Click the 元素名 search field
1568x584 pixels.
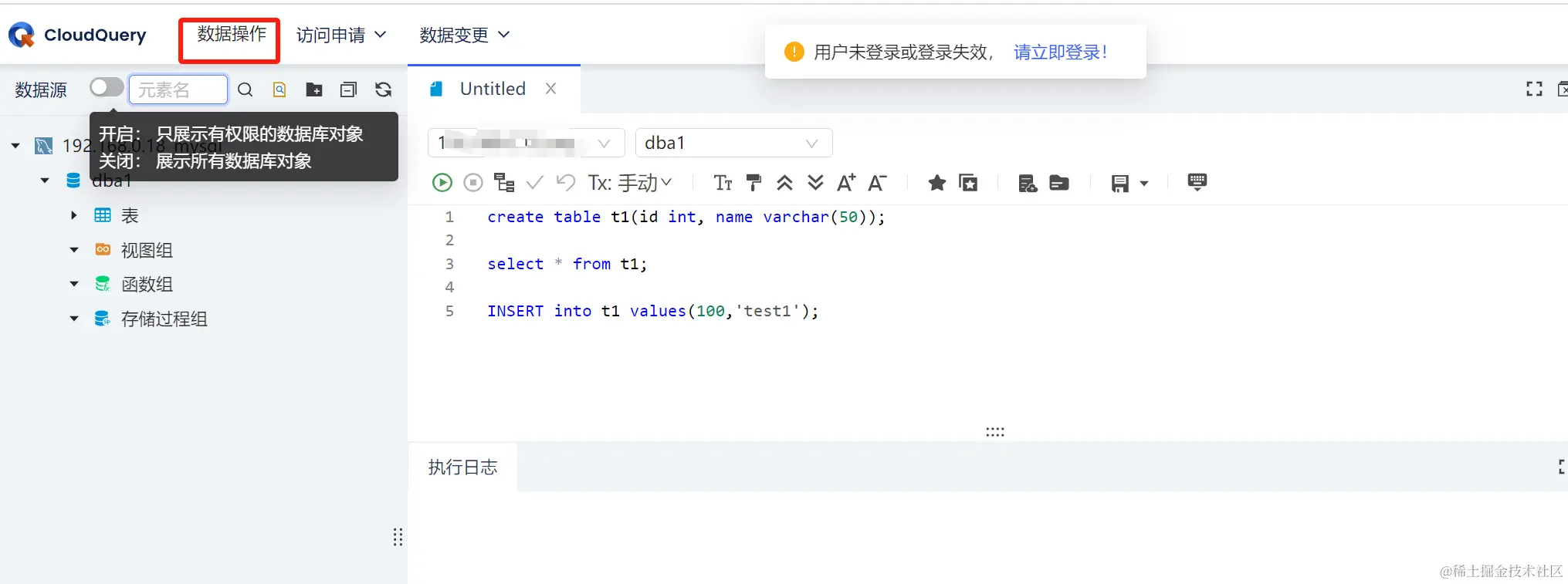point(178,89)
